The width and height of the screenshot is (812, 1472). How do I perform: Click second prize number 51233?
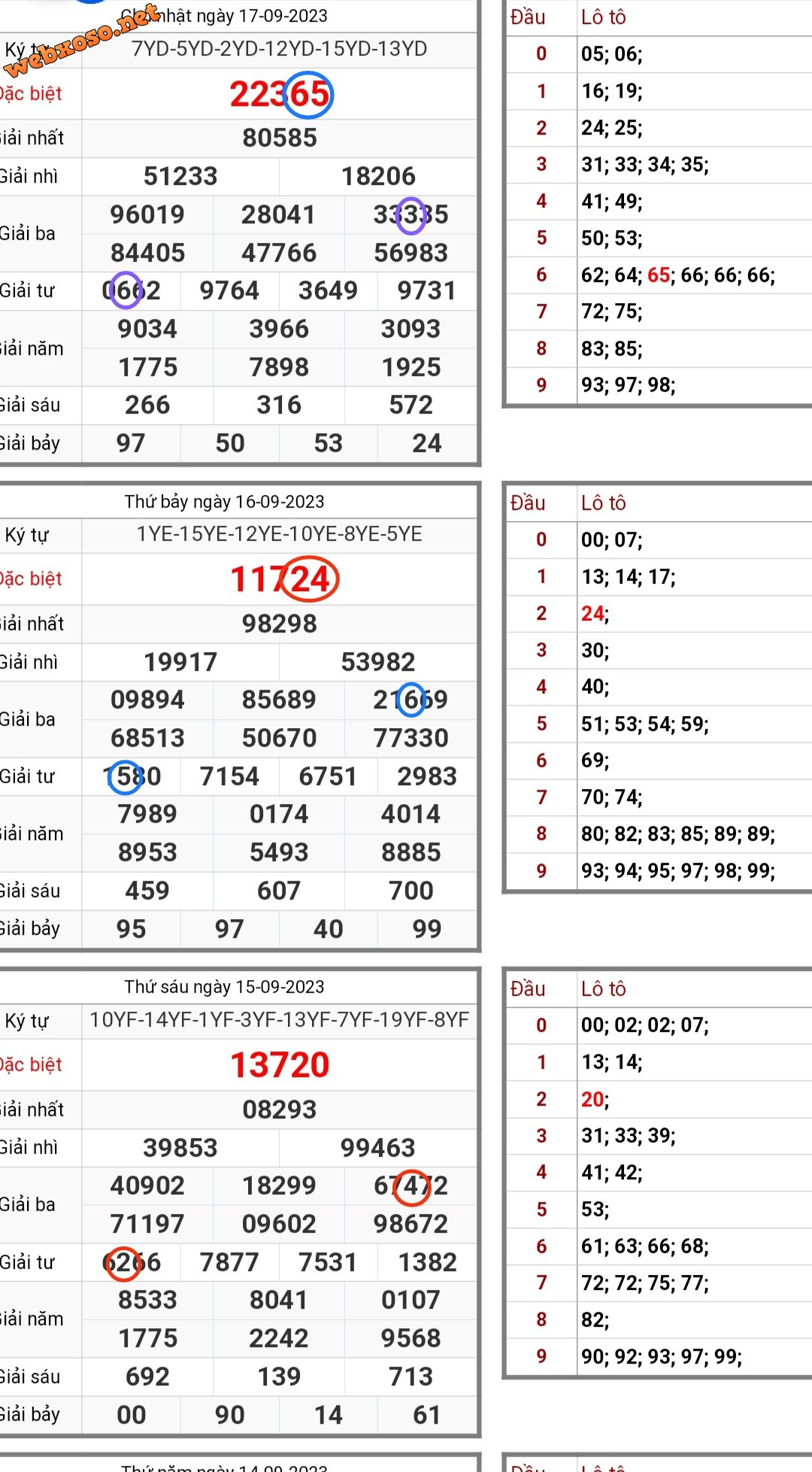[x=180, y=177]
